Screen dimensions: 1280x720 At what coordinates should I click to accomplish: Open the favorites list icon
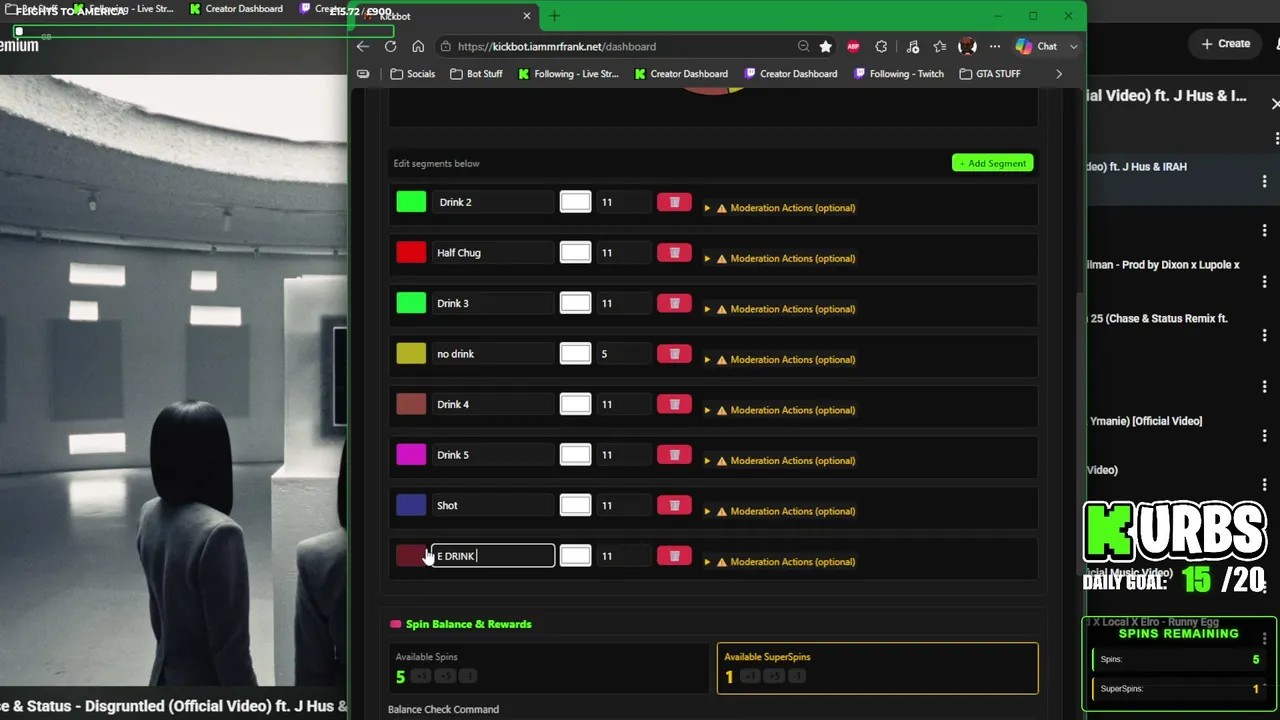[940, 46]
